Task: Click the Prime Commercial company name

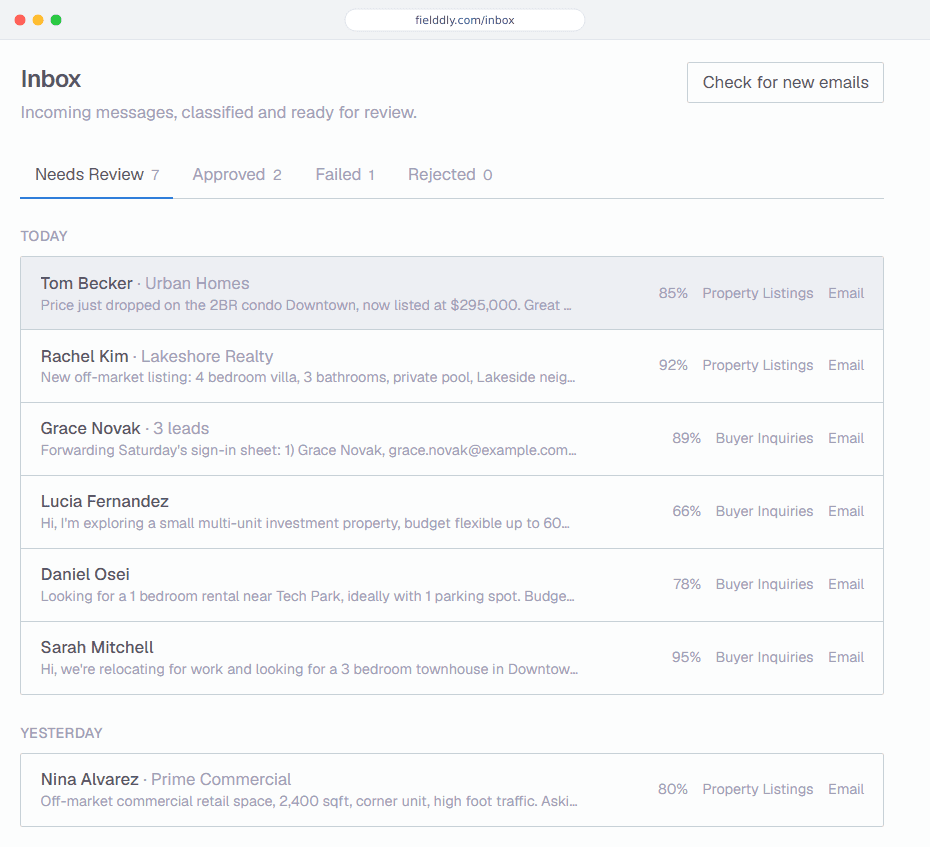Action: tap(221, 779)
